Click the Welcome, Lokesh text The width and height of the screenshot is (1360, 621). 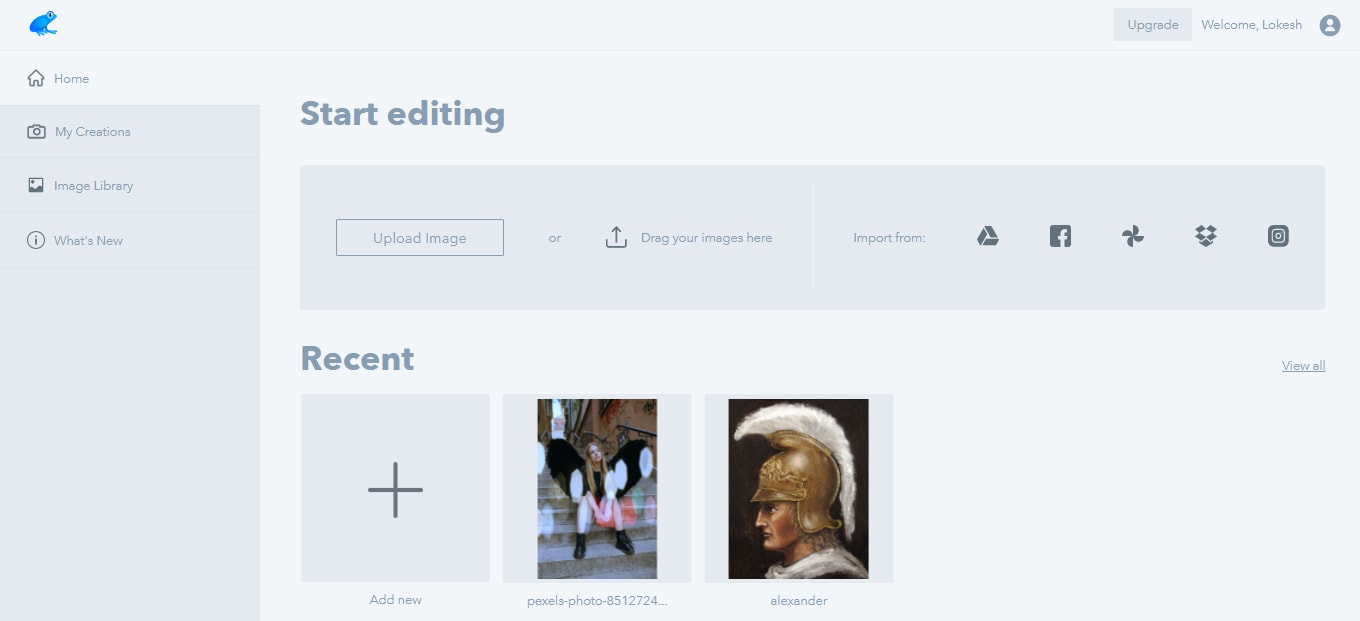click(x=1251, y=25)
